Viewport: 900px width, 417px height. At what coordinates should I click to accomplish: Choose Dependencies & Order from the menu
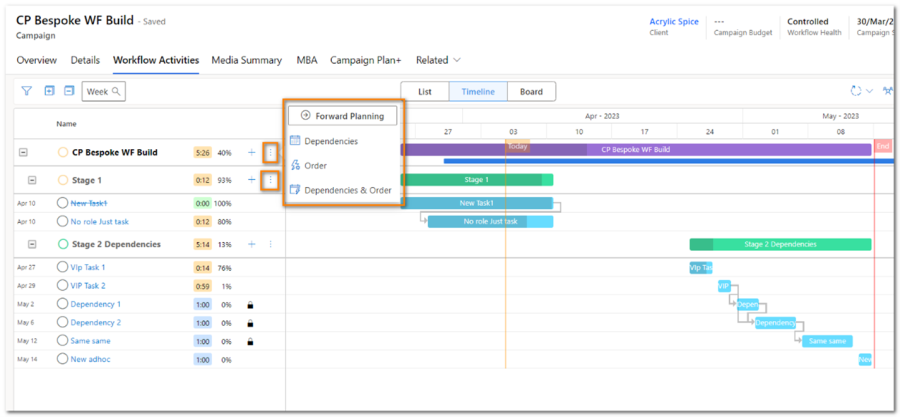[x=347, y=190]
